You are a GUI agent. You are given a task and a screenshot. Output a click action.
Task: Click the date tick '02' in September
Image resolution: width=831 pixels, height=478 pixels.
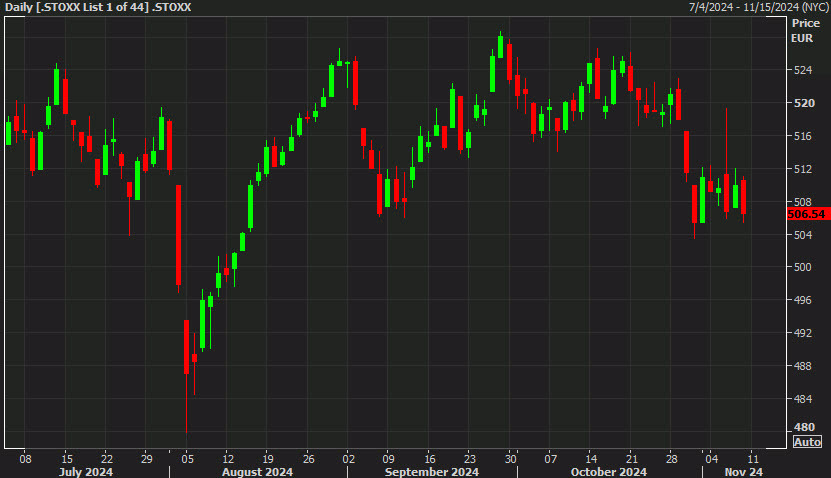click(349, 459)
